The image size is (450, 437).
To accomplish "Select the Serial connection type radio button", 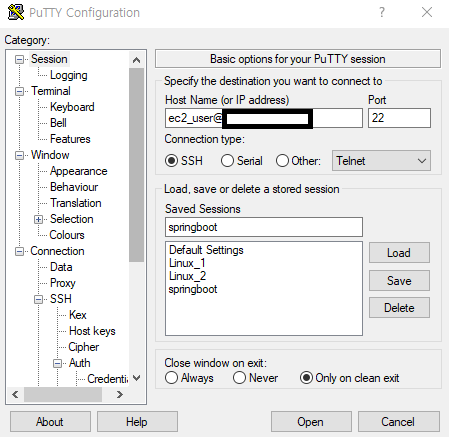I will tap(227, 161).
